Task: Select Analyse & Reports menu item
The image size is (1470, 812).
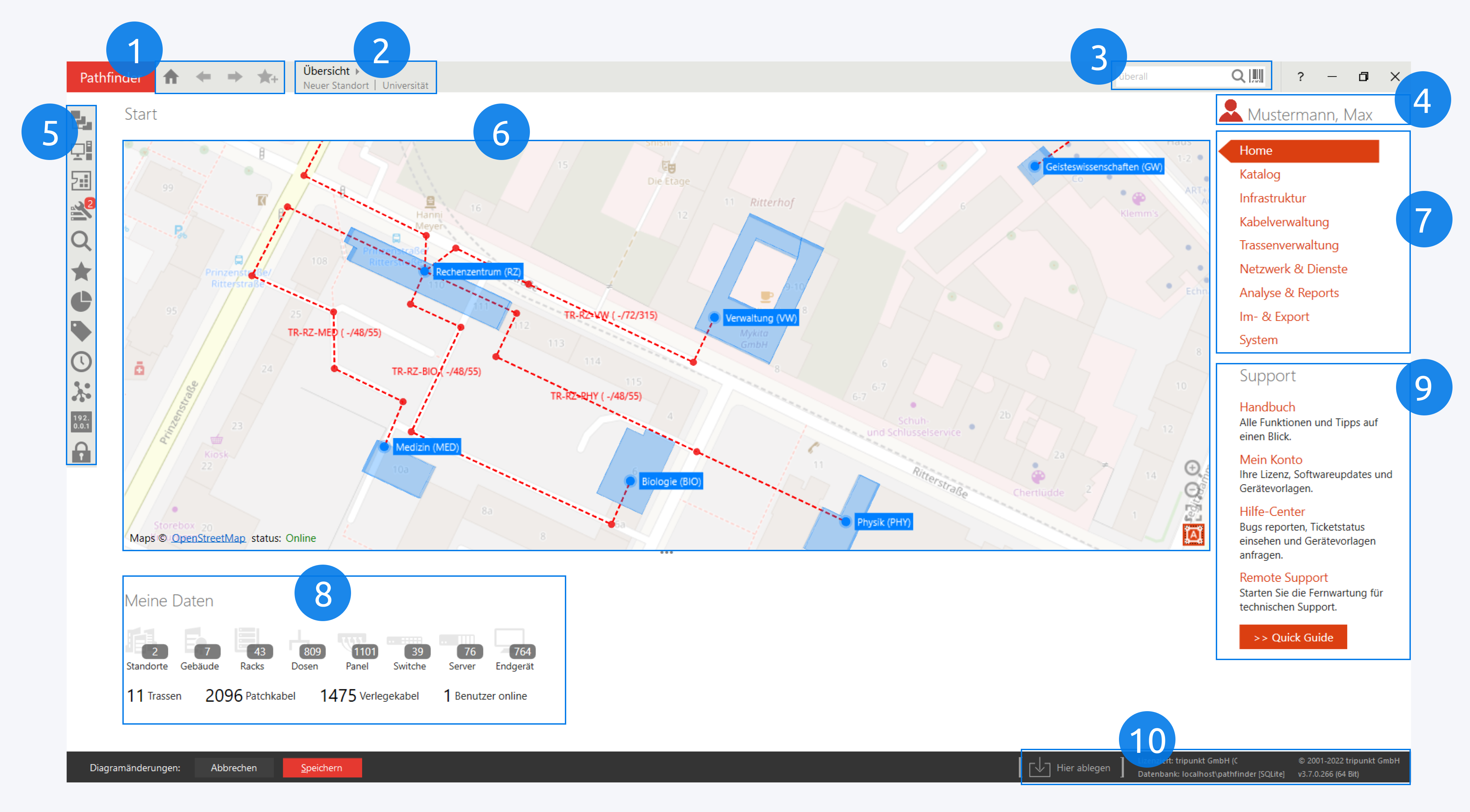Action: tap(1288, 293)
